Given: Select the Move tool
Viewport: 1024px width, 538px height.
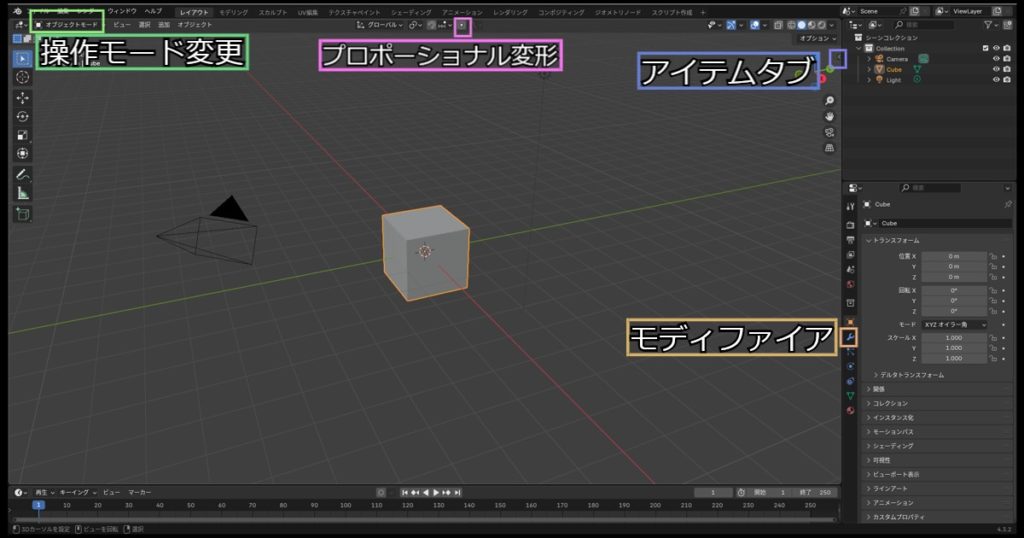Looking at the screenshot, I should coord(23,98).
